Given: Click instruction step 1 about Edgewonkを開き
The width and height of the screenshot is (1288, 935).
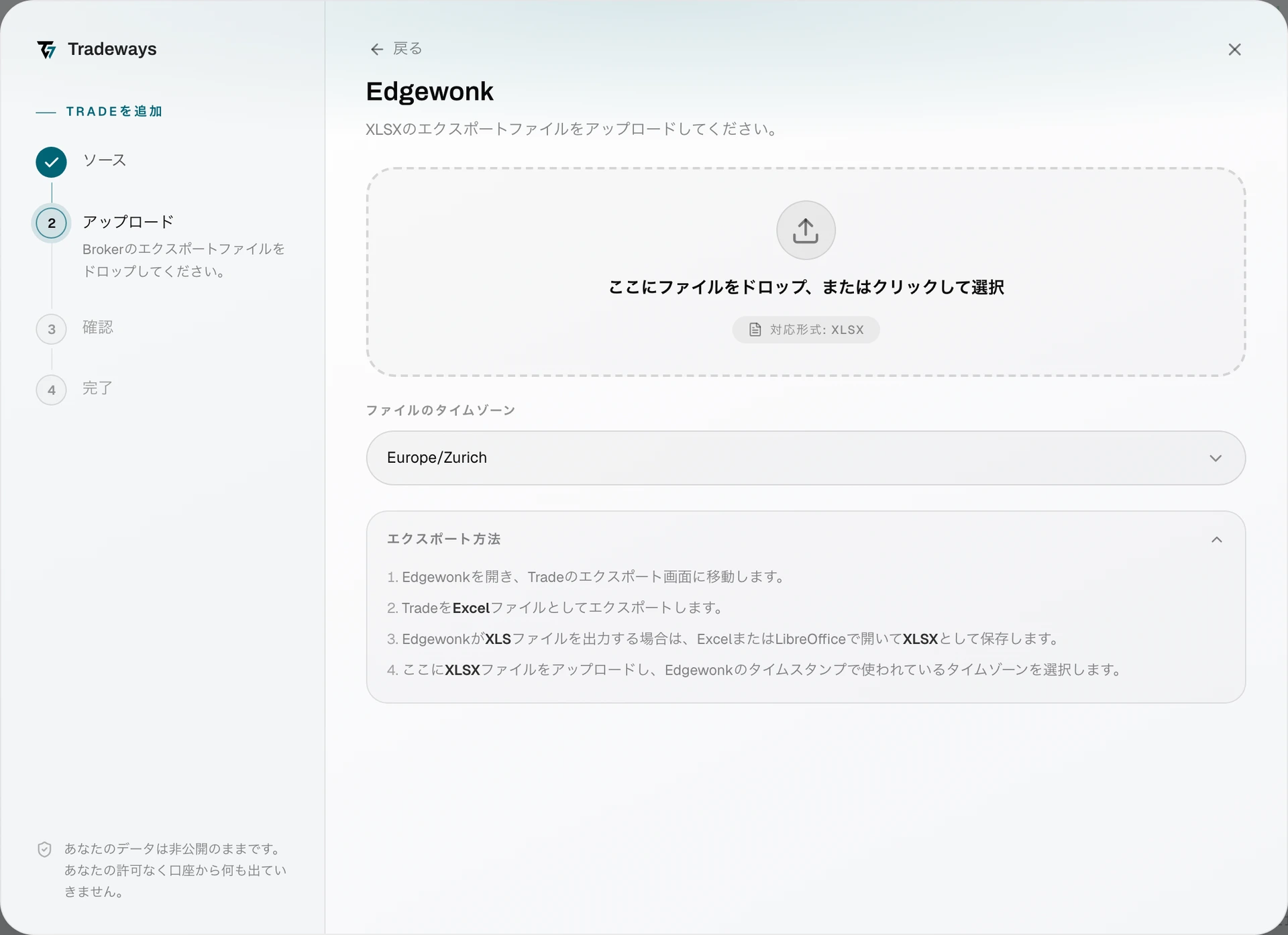Looking at the screenshot, I should tap(587, 577).
